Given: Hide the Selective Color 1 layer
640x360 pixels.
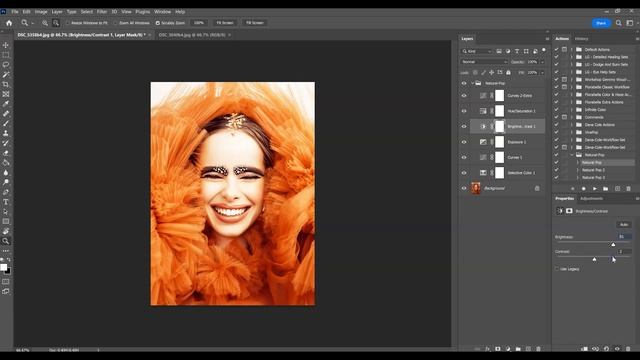Looking at the screenshot, I should pyautogui.click(x=464, y=173).
